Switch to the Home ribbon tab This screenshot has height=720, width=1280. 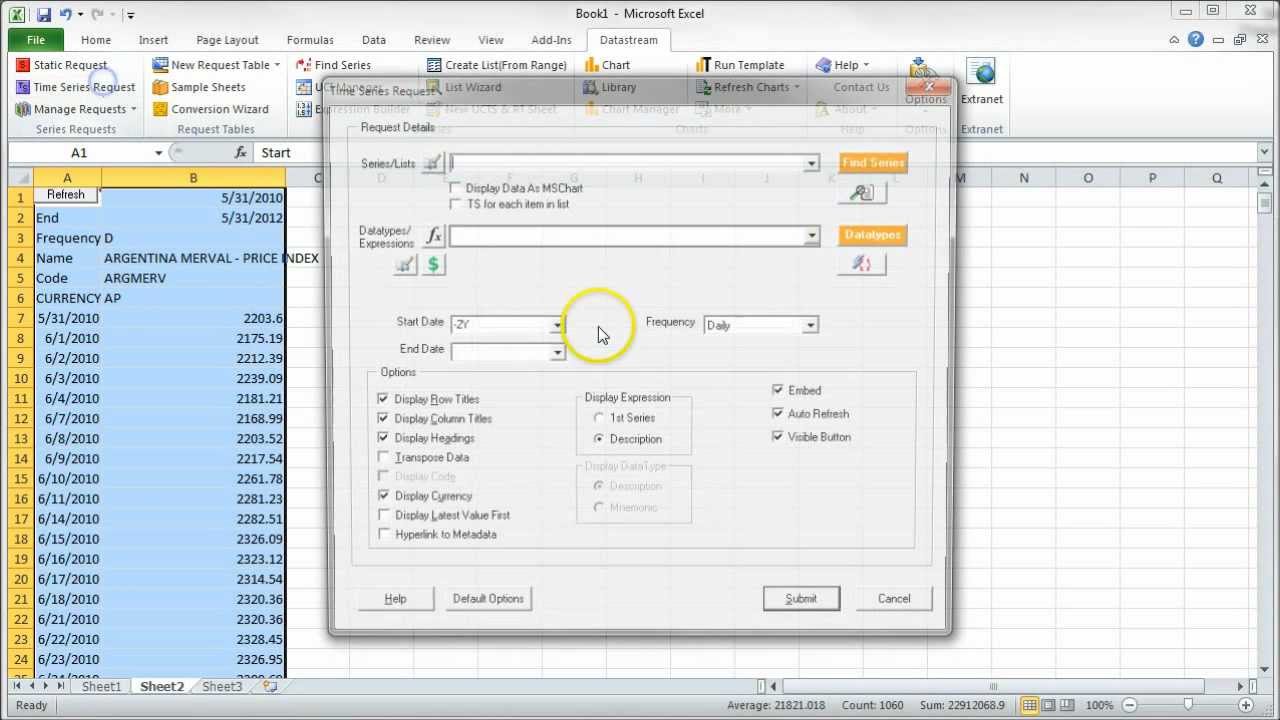[x=96, y=40]
